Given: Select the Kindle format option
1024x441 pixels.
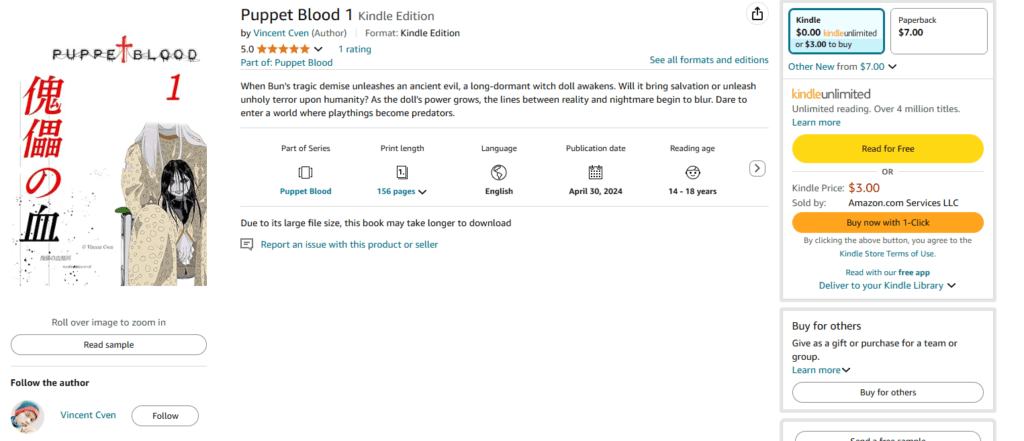Looking at the screenshot, I should click(x=836, y=31).
